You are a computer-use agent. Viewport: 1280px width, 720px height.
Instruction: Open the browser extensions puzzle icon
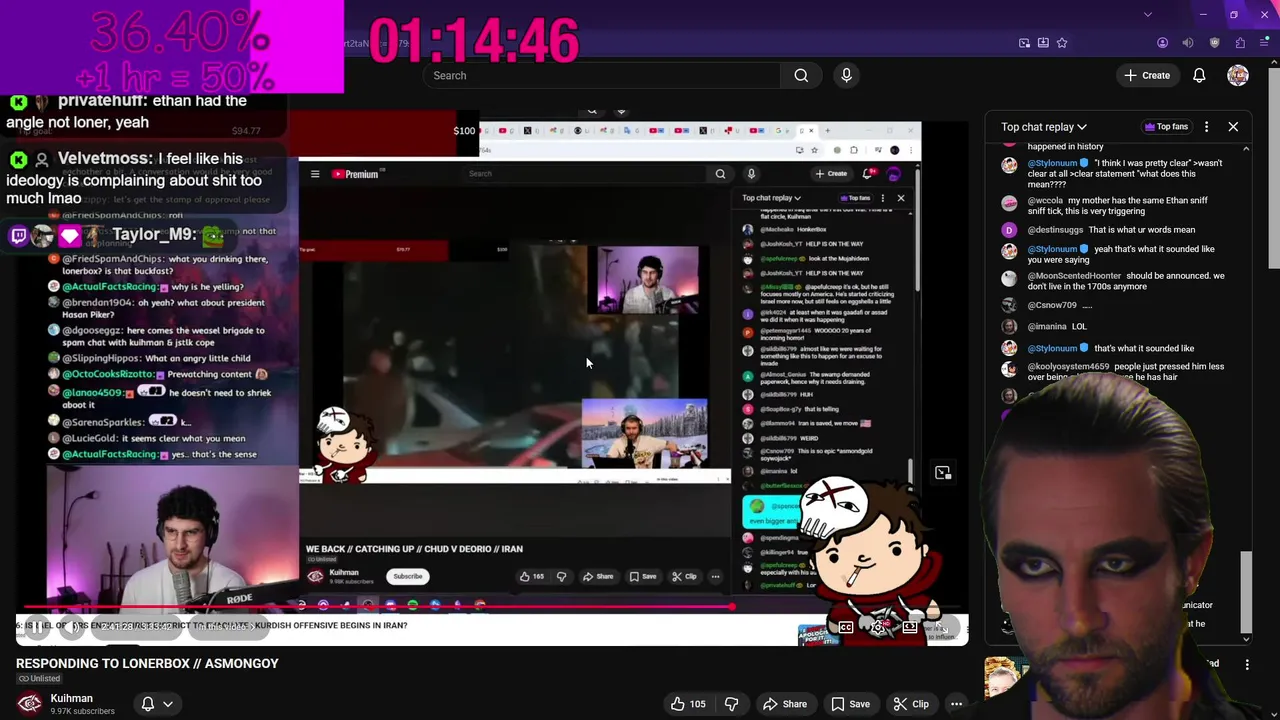pos(1240,43)
